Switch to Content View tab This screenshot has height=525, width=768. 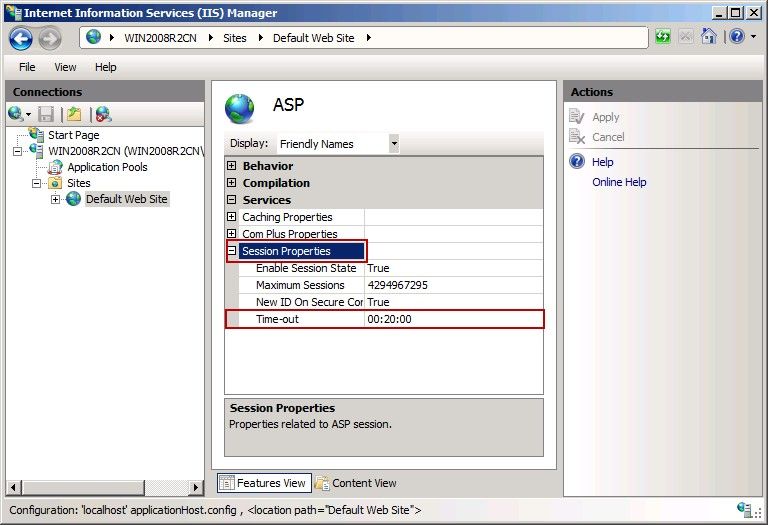pos(356,483)
